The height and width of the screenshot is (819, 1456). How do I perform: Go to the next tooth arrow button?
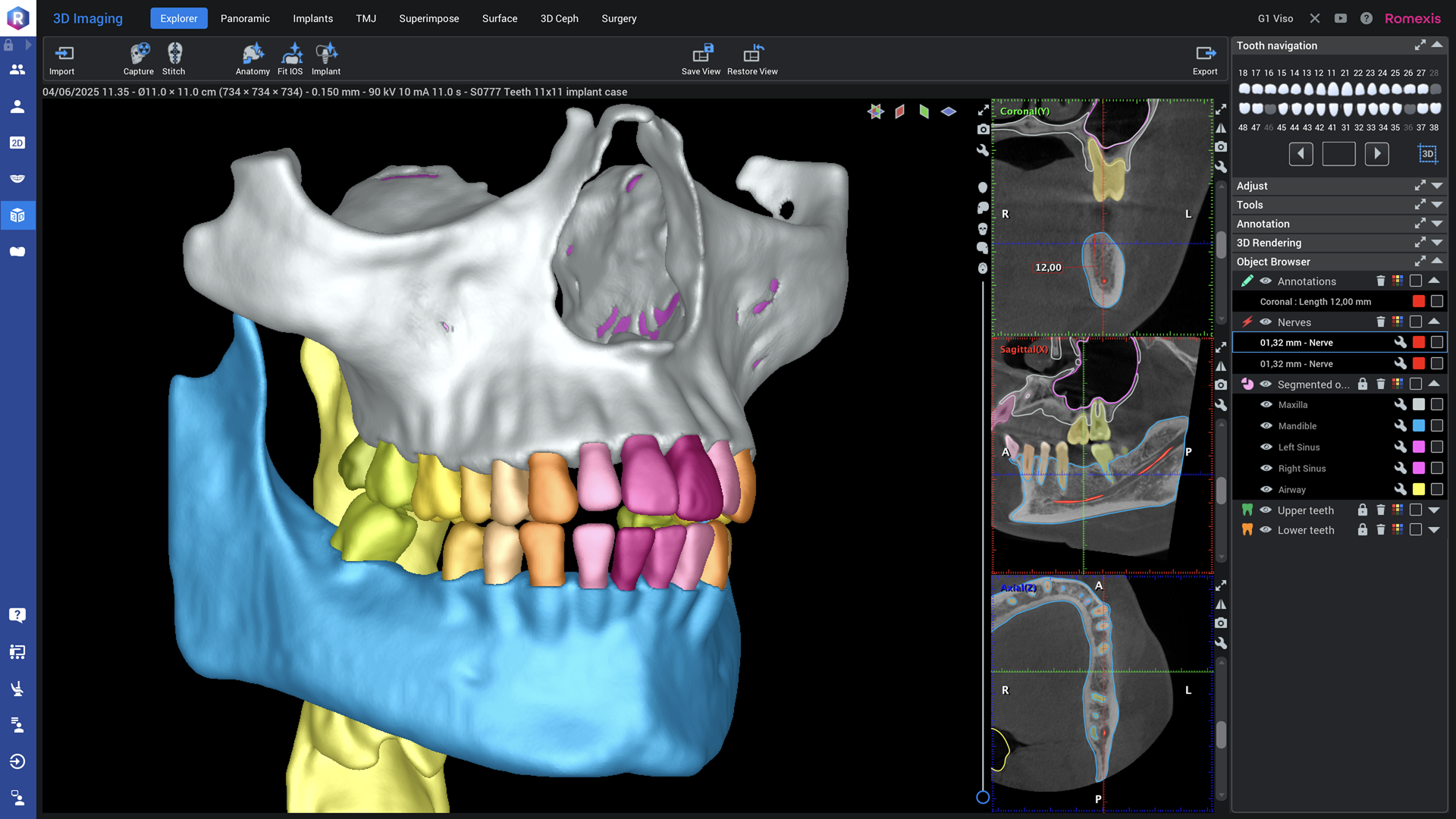click(x=1376, y=154)
